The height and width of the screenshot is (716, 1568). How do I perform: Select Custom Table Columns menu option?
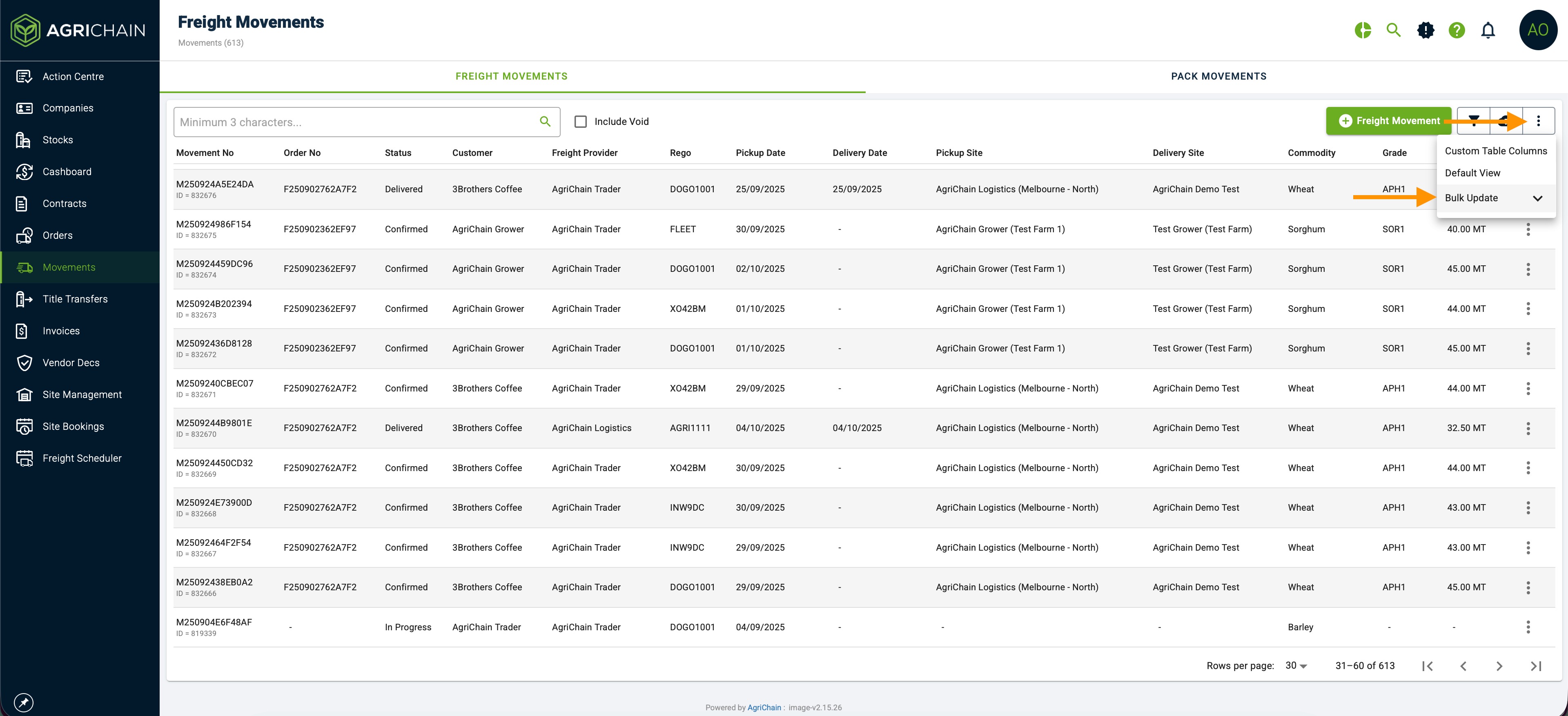click(1496, 151)
